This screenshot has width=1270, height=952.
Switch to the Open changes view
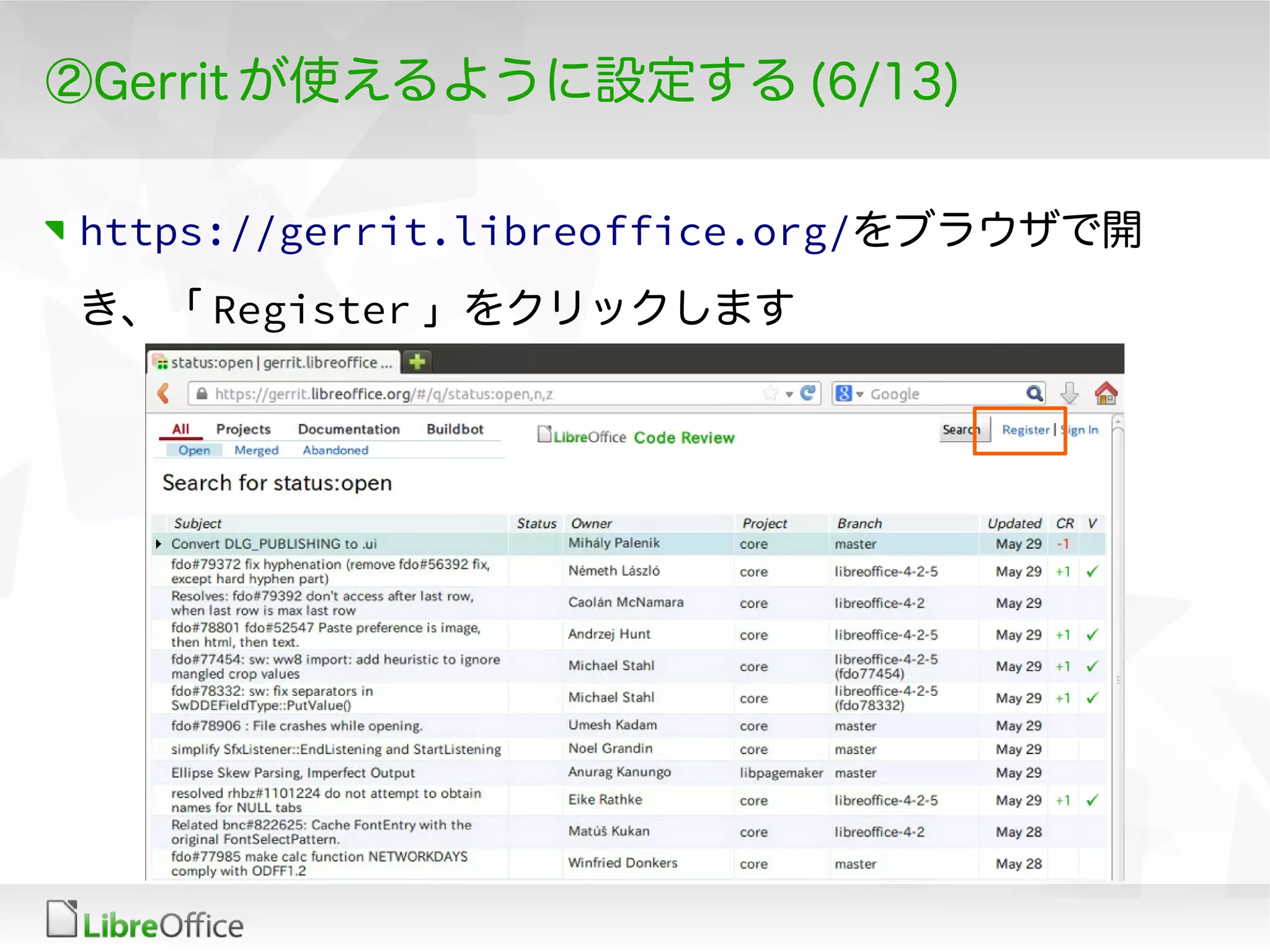click(x=194, y=450)
